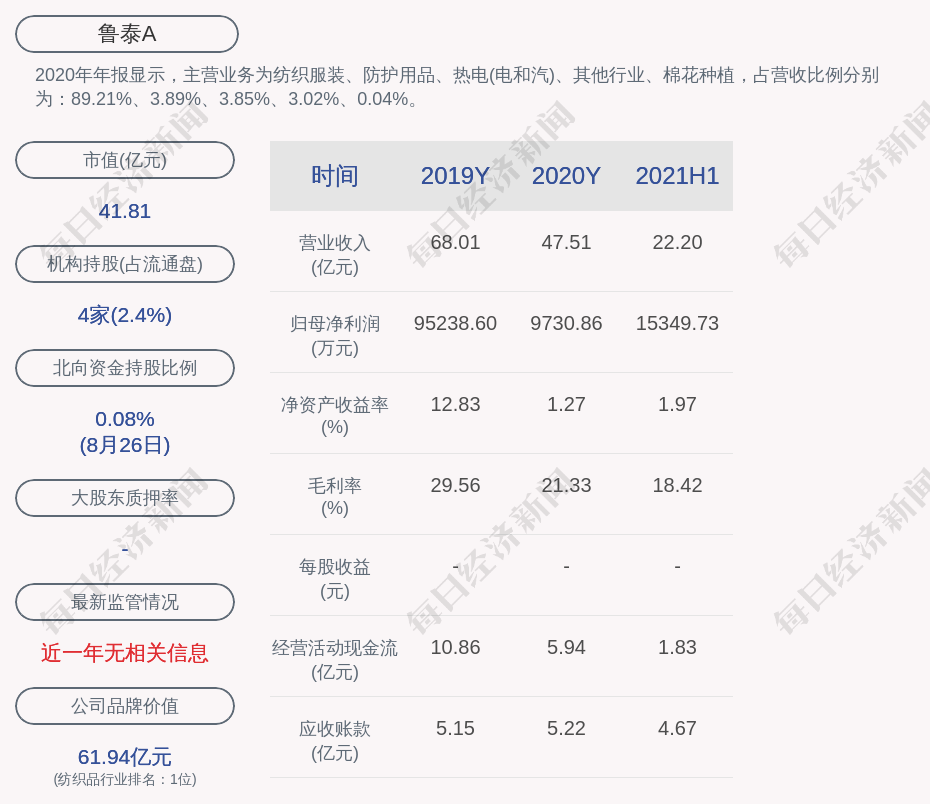Image resolution: width=930 pixels, height=804 pixels.
Task: Open the 北向资金持股比例 label pill
Action: 125,368
